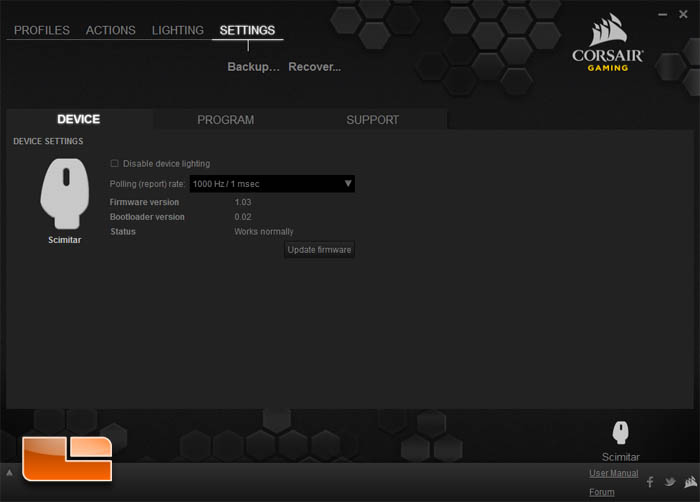The width and height of the screenshot is (700, 502).
Task: Click the Scimitar device icon in the bottom bar
Action: point(621,432)
